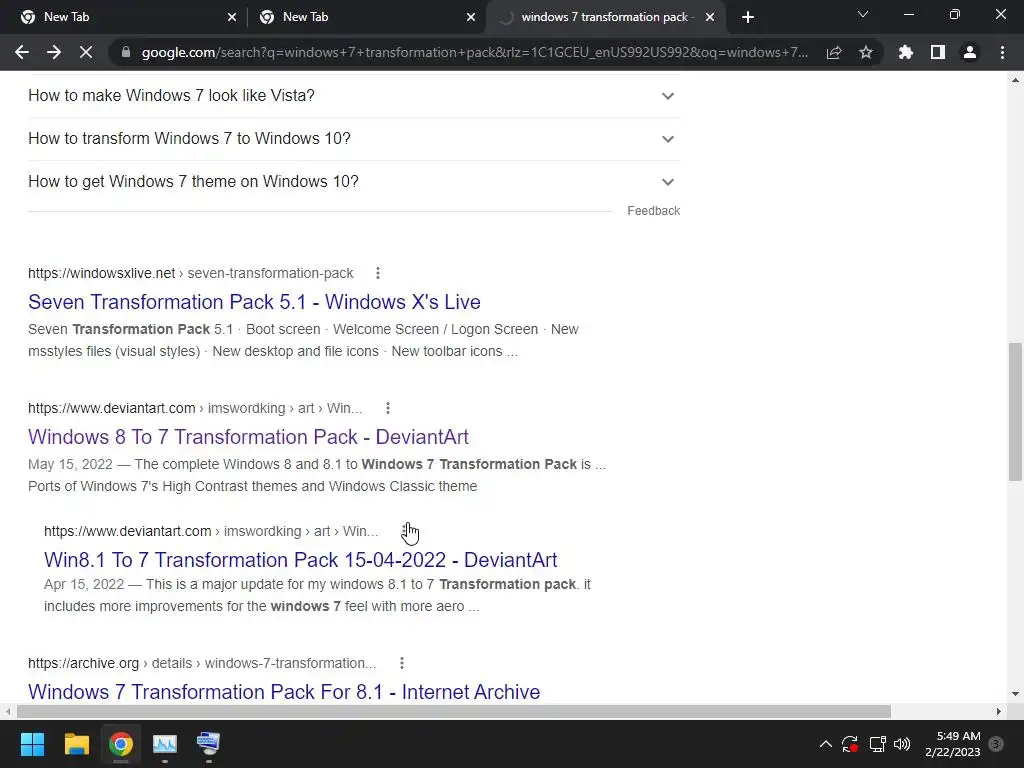Close the second New Tab

[x=471, y=17]
